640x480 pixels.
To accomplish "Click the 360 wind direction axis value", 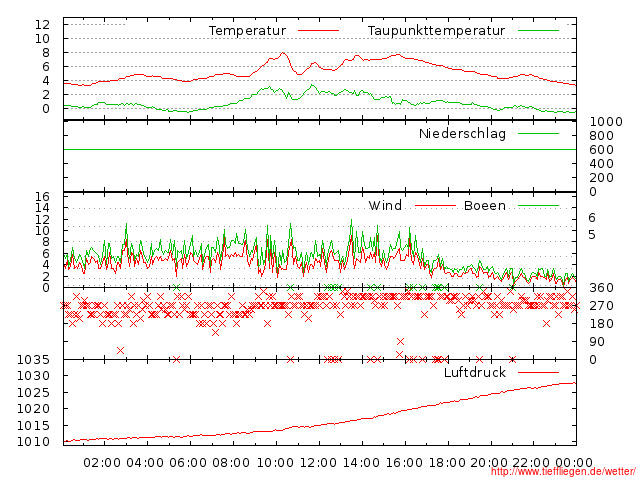I will coord(602,288).
